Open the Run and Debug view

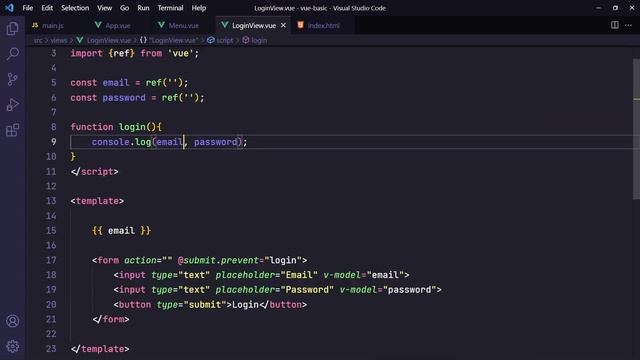[13, 104]
